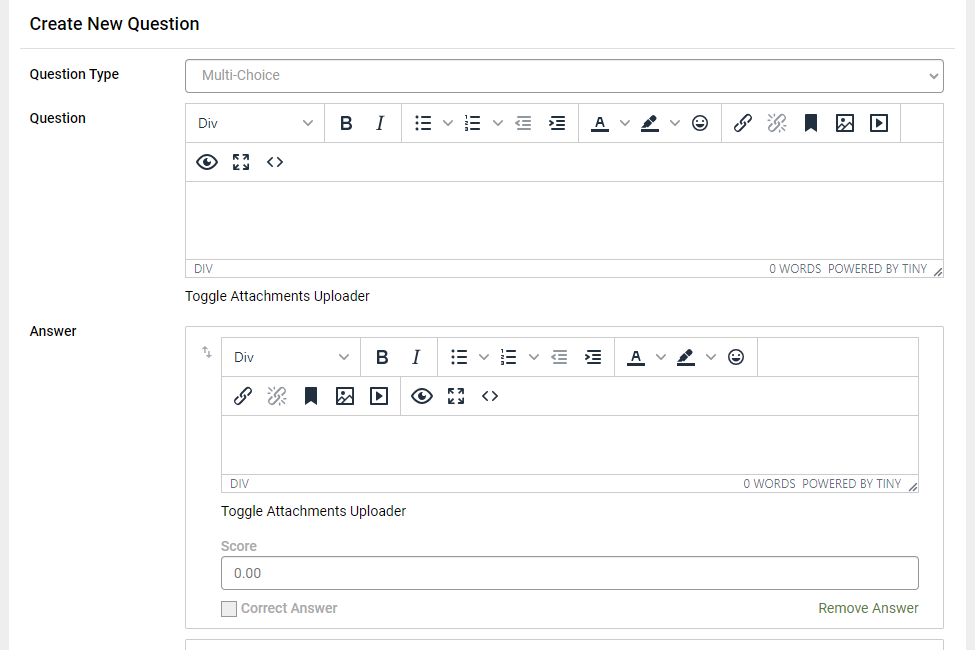This screenshot has height=650, width=975.
Task: Insert anchor bookmark in Answer editor
Action: pos(311,396)
